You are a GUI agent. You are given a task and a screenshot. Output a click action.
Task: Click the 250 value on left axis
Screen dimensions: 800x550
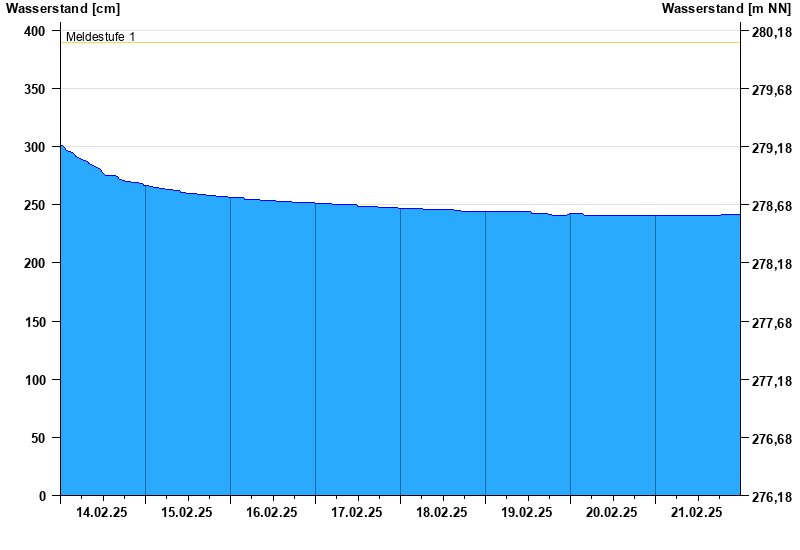pos(35,205)
